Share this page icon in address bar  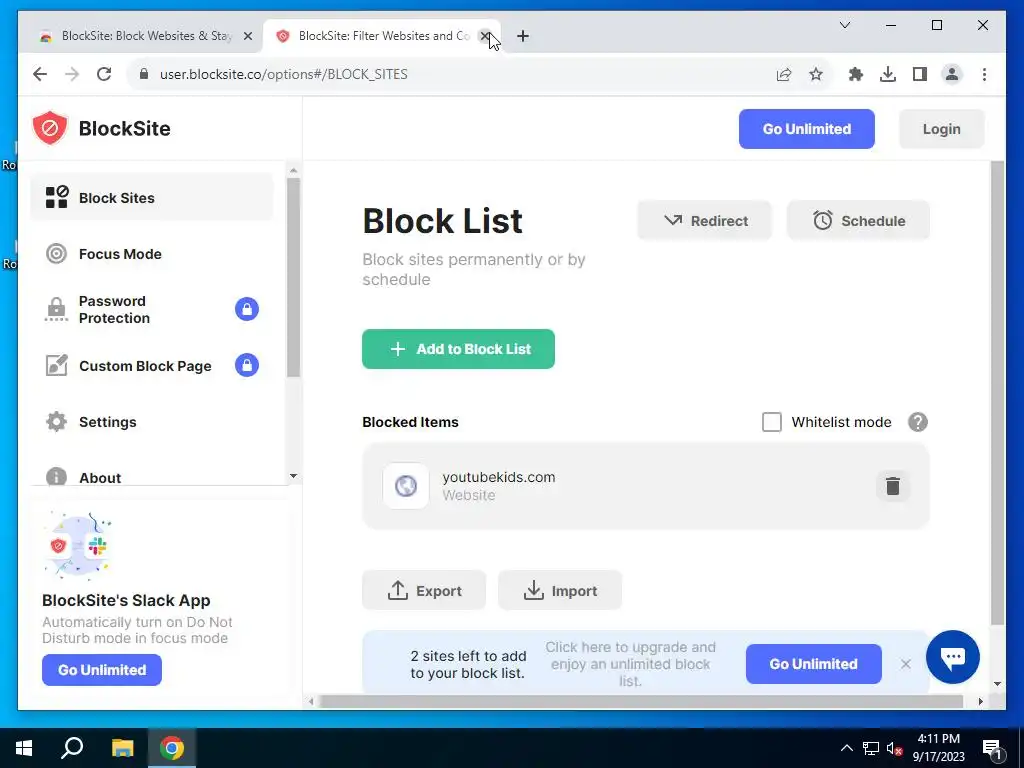click(x=784, y=74)
